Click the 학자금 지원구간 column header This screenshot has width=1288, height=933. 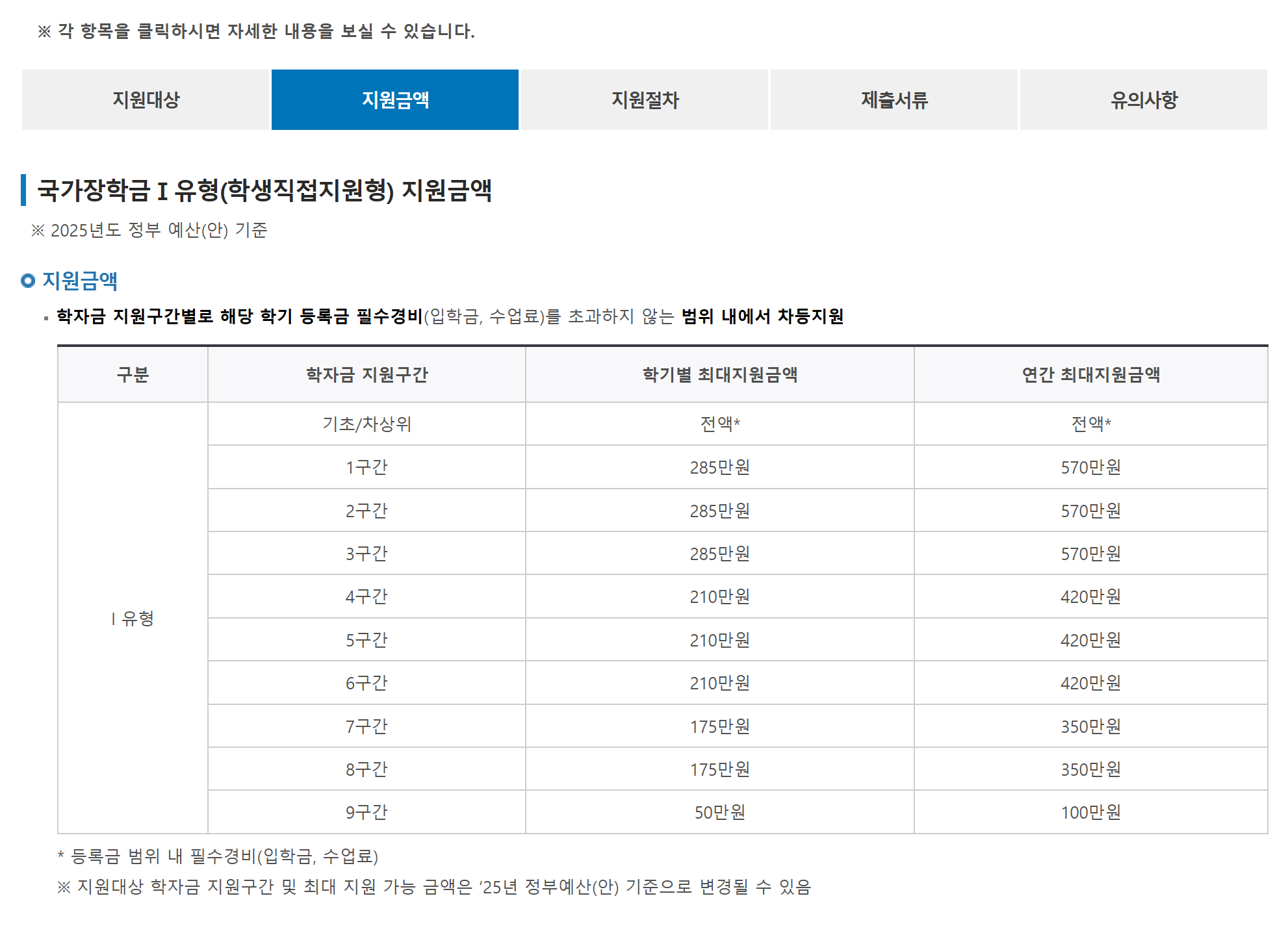(x=367, y=375)
